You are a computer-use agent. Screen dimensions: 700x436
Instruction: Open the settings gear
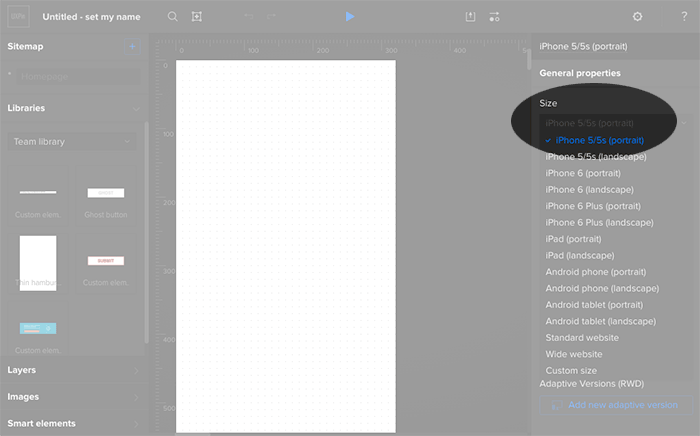click(x=638, y=17)
